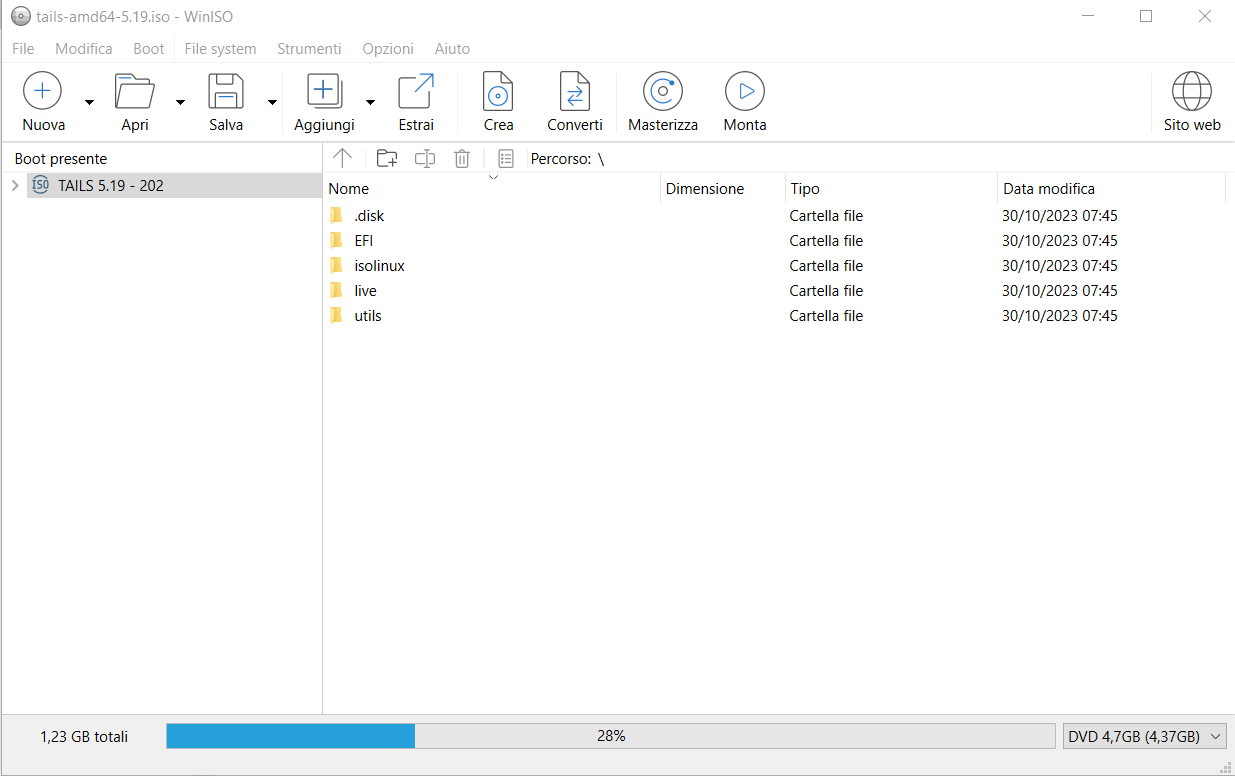Open the Opzioni menu

(x=388, y=48)
